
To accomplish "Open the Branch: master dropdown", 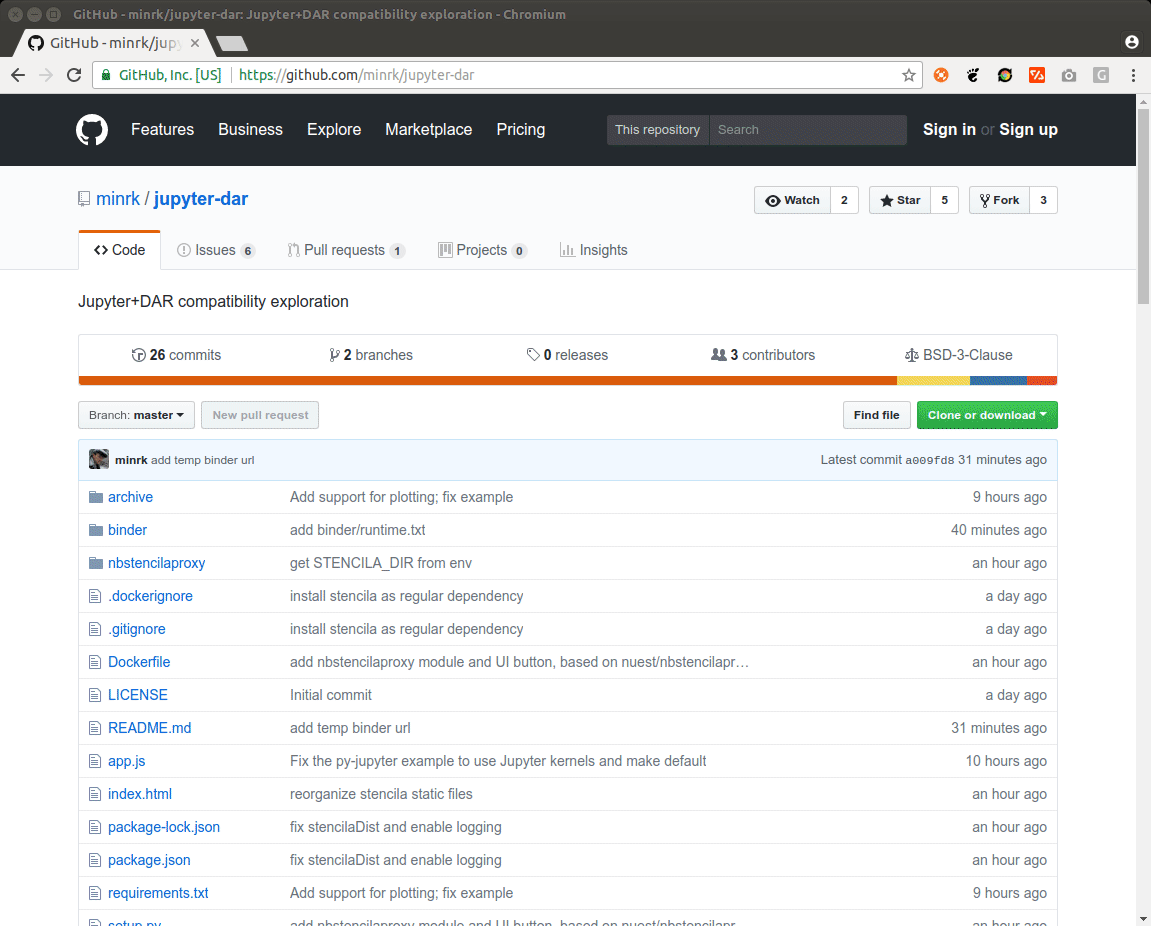I will click(137, 415).
